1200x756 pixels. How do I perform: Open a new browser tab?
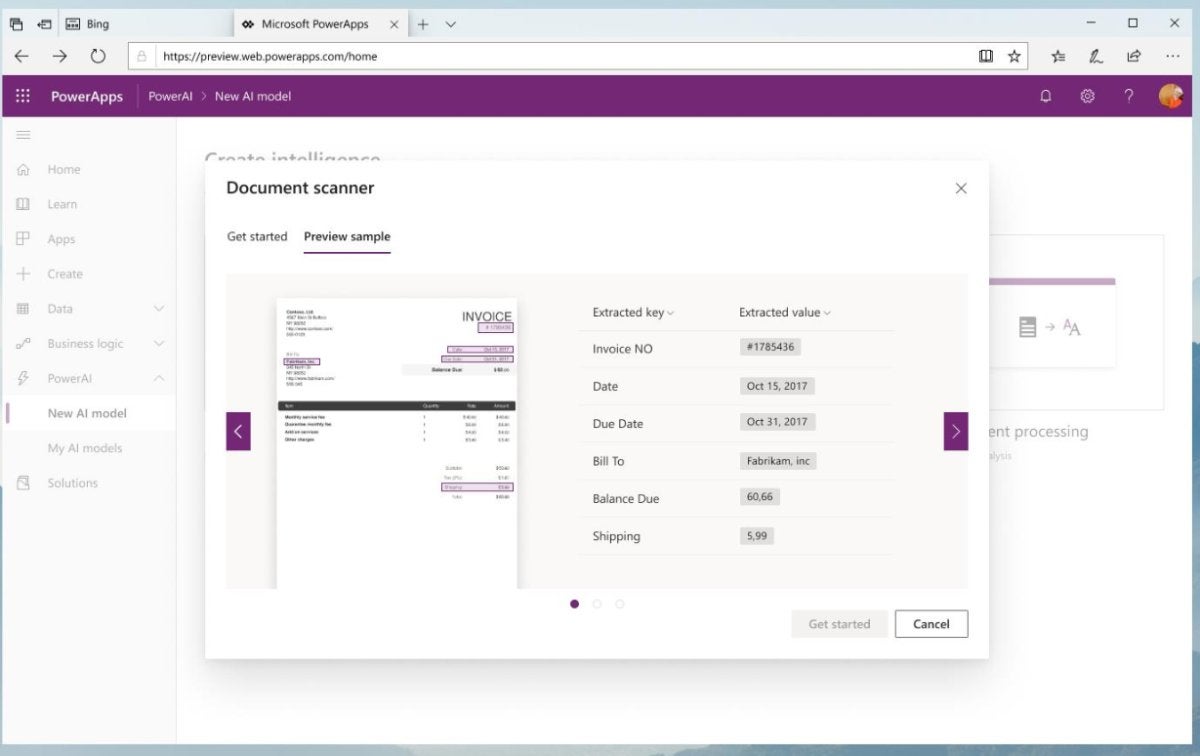pyautogui.click(x=423, y=24)
